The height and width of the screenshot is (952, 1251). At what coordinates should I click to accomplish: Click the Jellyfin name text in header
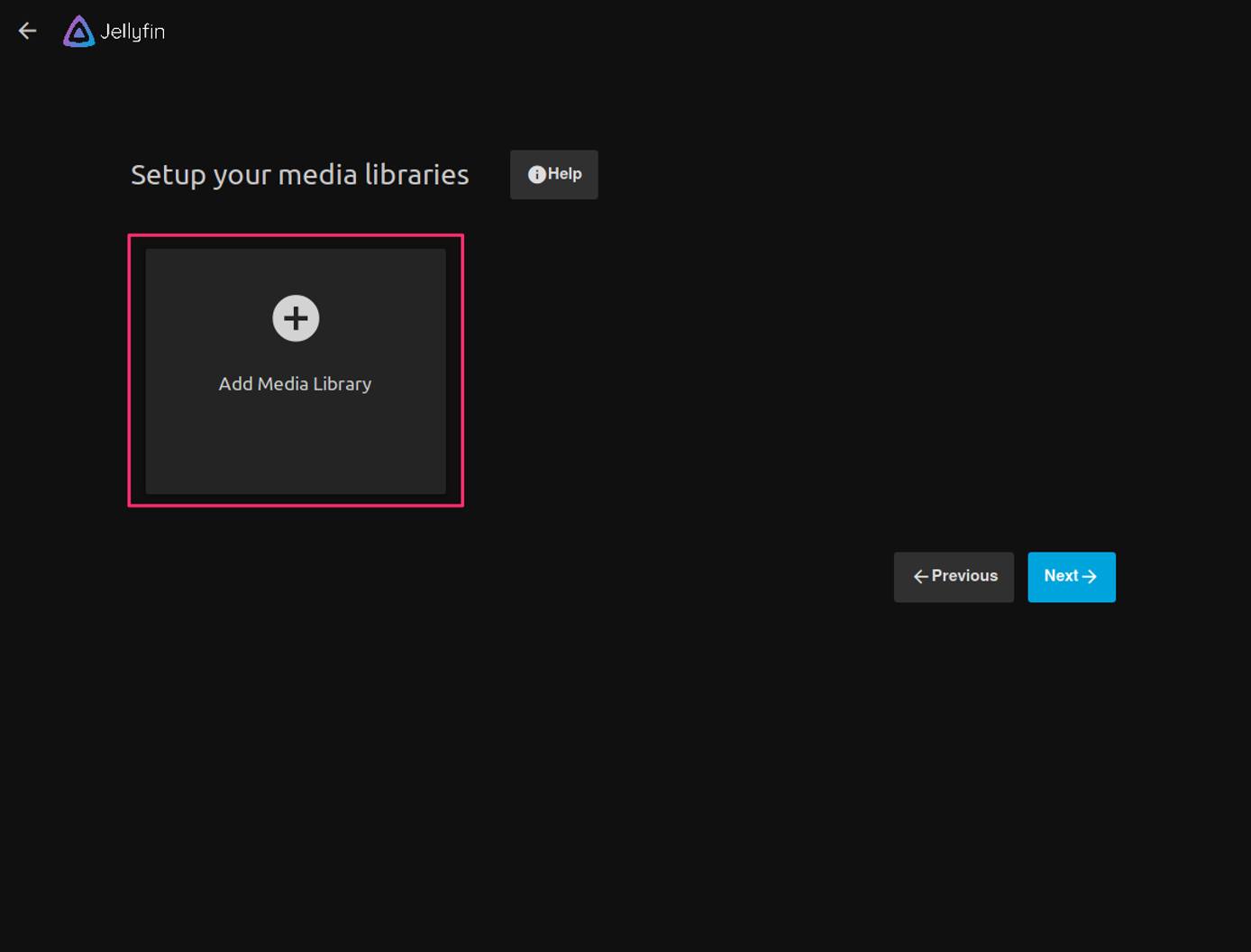pyautogui.click(x=132, y=32)
